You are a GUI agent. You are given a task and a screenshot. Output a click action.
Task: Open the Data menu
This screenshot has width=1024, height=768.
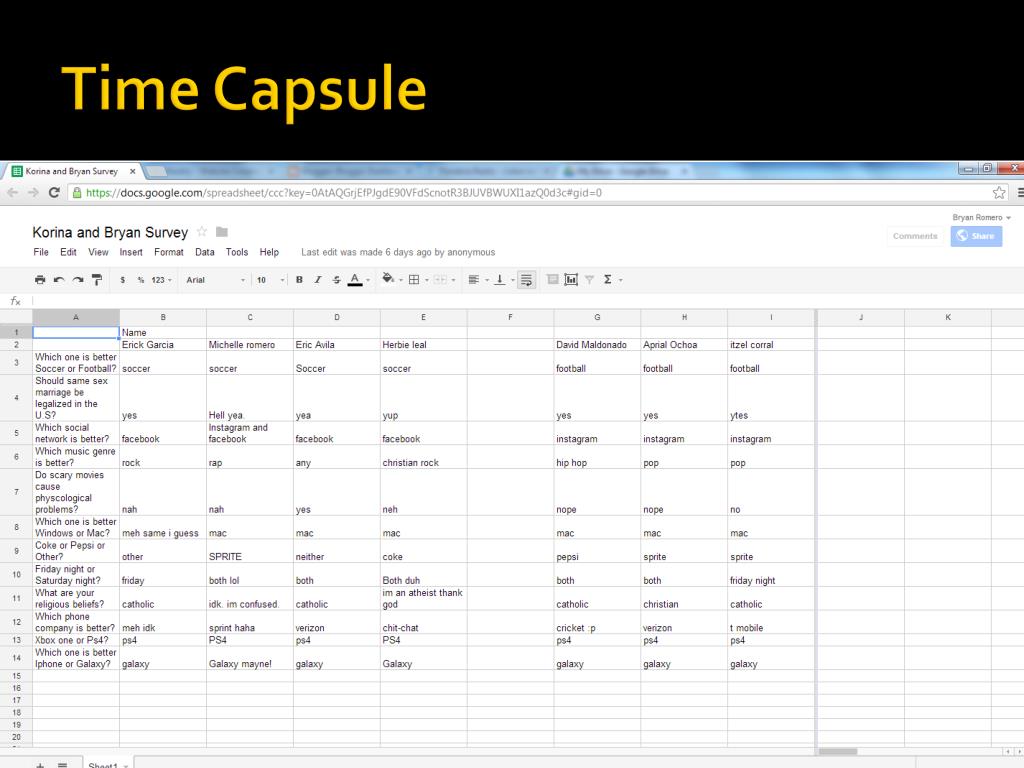coord(204,252)
